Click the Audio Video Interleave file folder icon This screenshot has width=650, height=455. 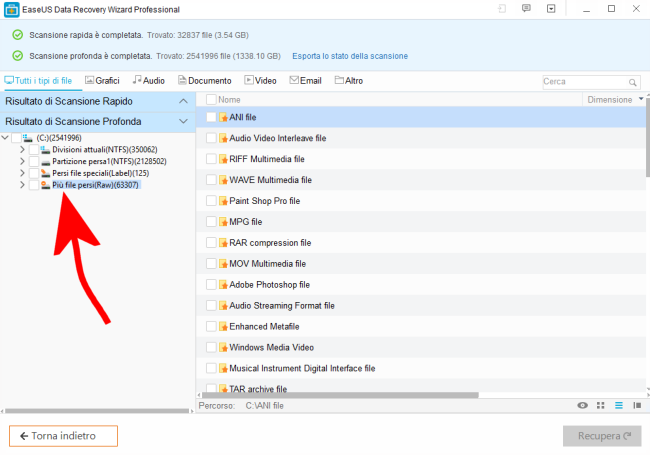pyautogui.click(x=223, y=138)
